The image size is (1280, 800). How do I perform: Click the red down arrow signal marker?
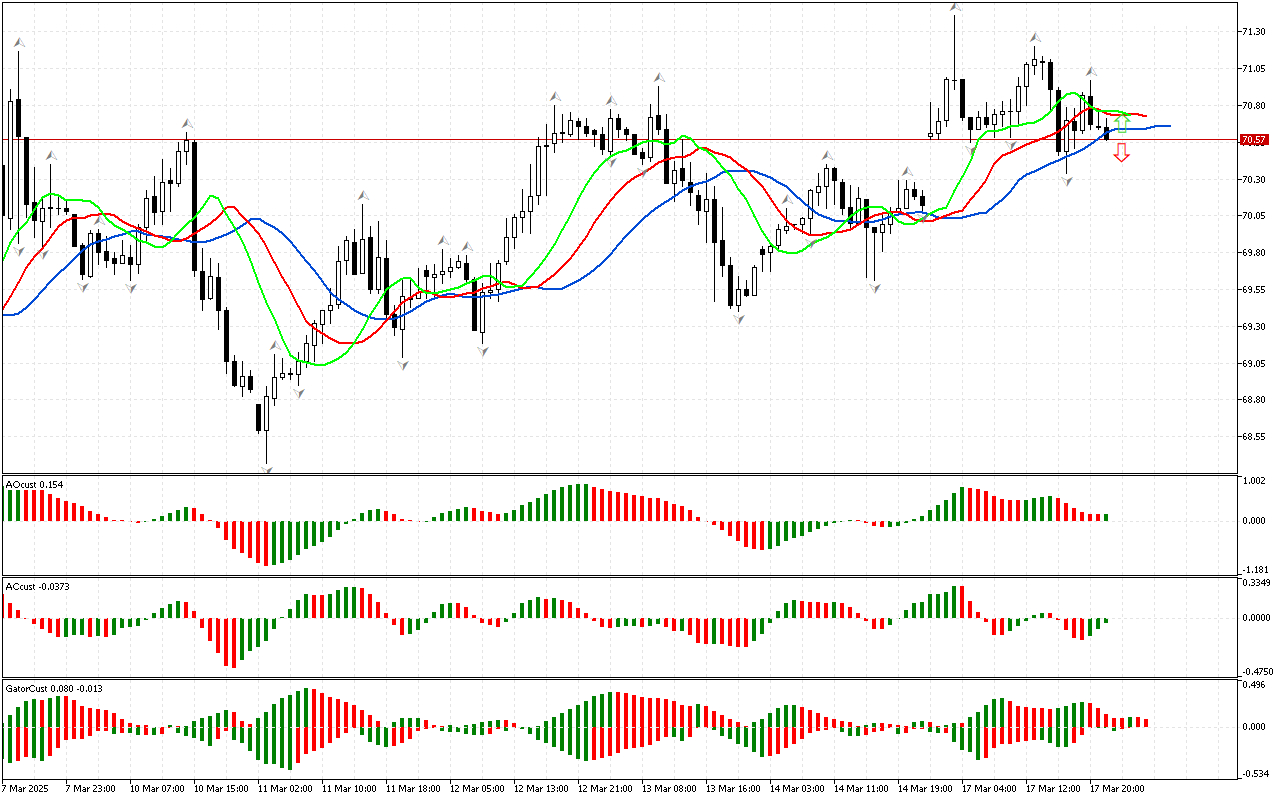click(x=1122, y=152)
